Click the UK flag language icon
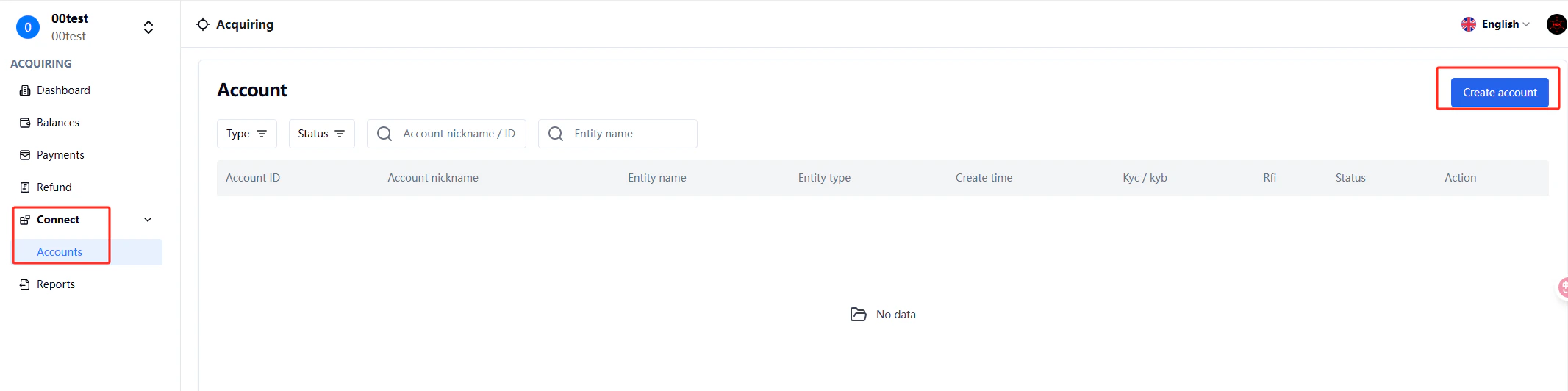The height and width of the screenshot is (391, 1568). point(1468,24)
